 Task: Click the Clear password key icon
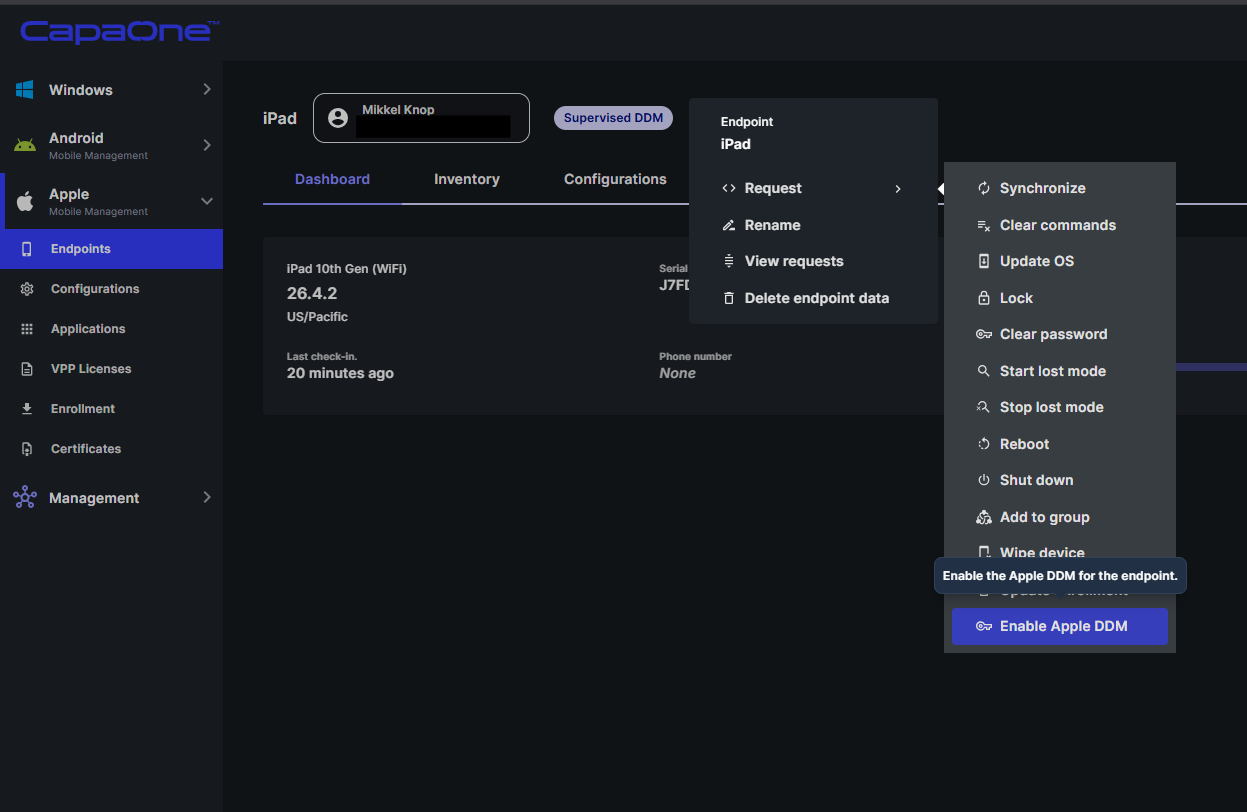[x=984, y=334]
